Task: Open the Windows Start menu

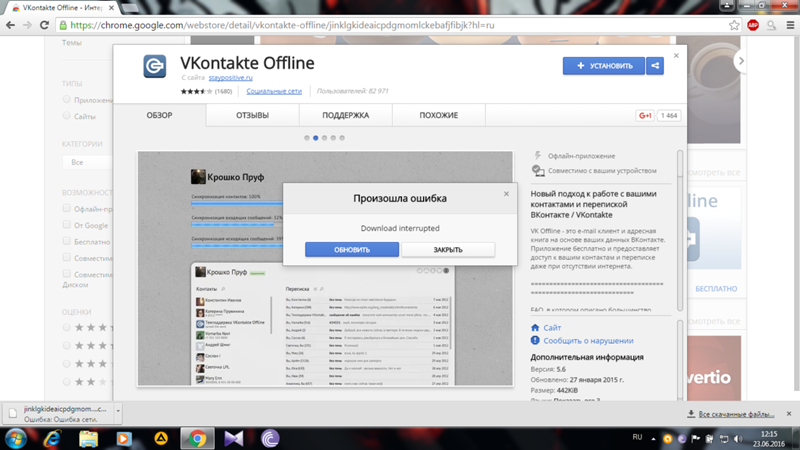Action: [x=16, y=438]
